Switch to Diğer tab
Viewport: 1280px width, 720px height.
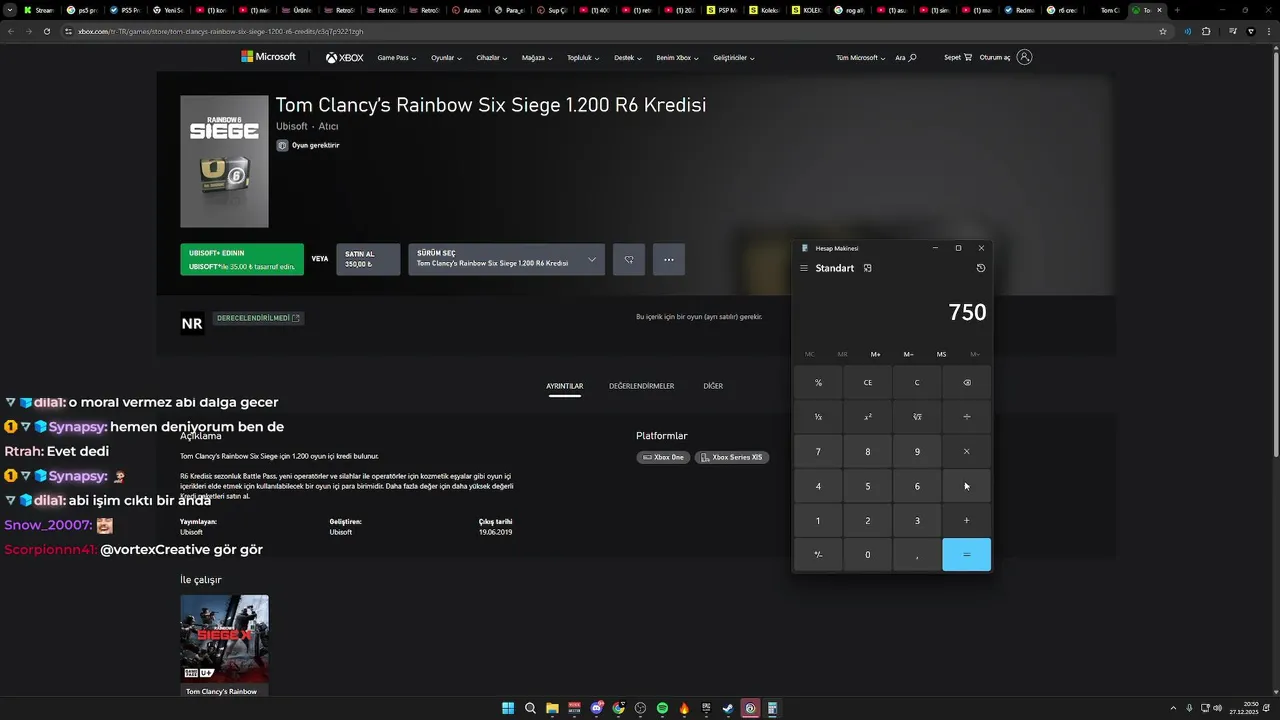point(713,386)
